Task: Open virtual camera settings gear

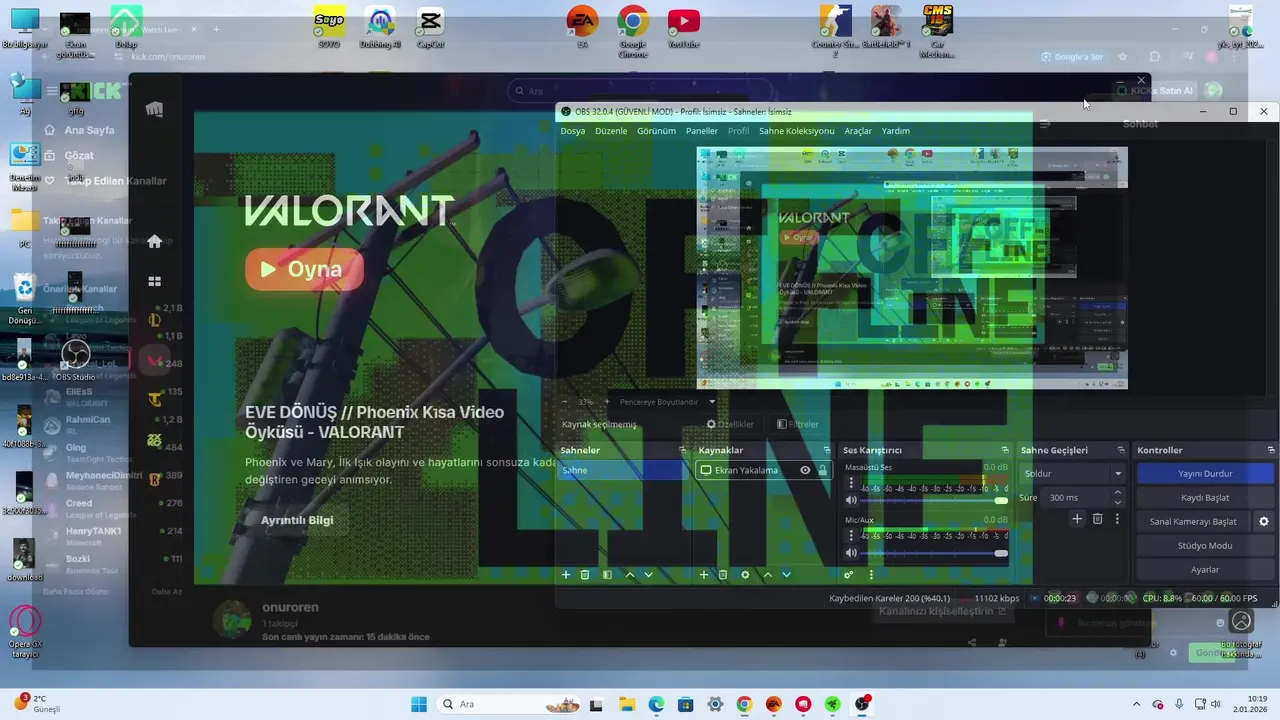Action: [x=1264, y=521]
